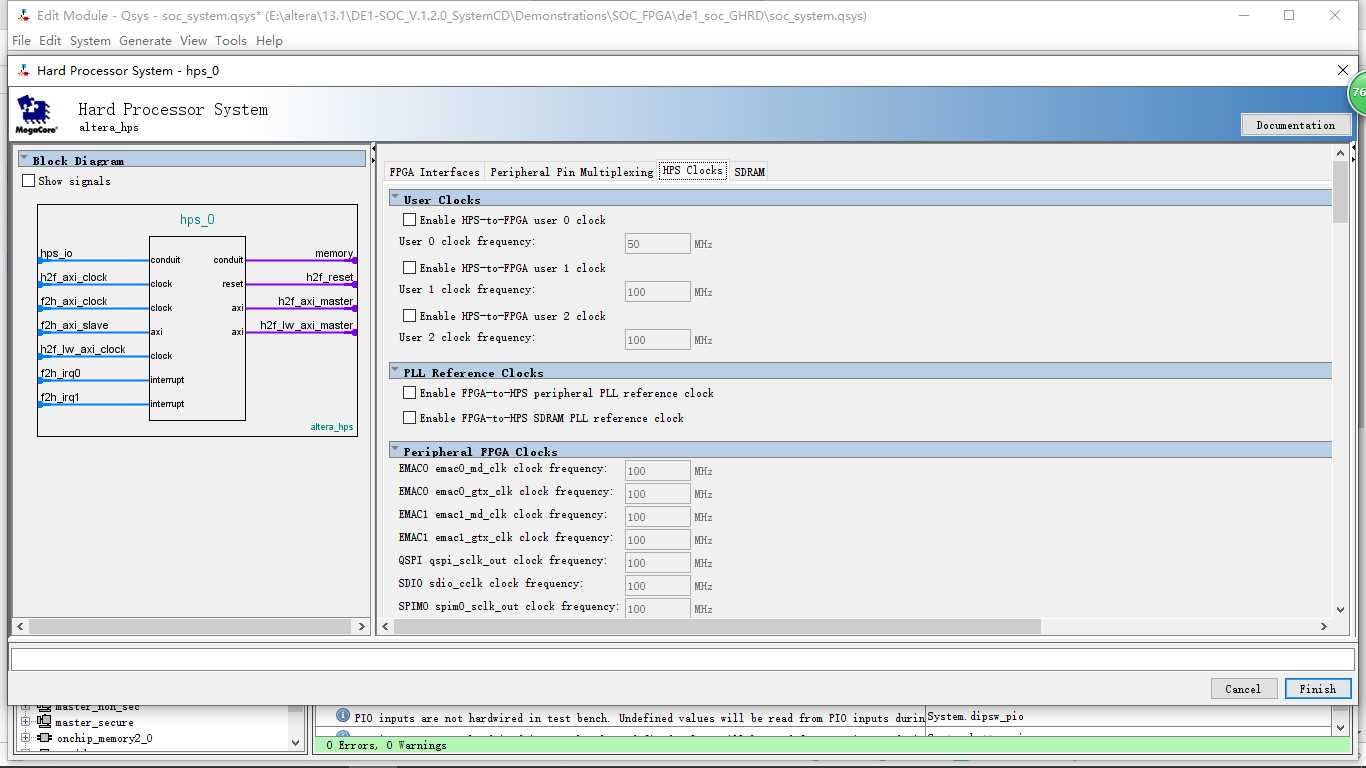Click the SDIO sdio_cclk frequency field
Screen dimensions: 1366x768
coord(658,586)
